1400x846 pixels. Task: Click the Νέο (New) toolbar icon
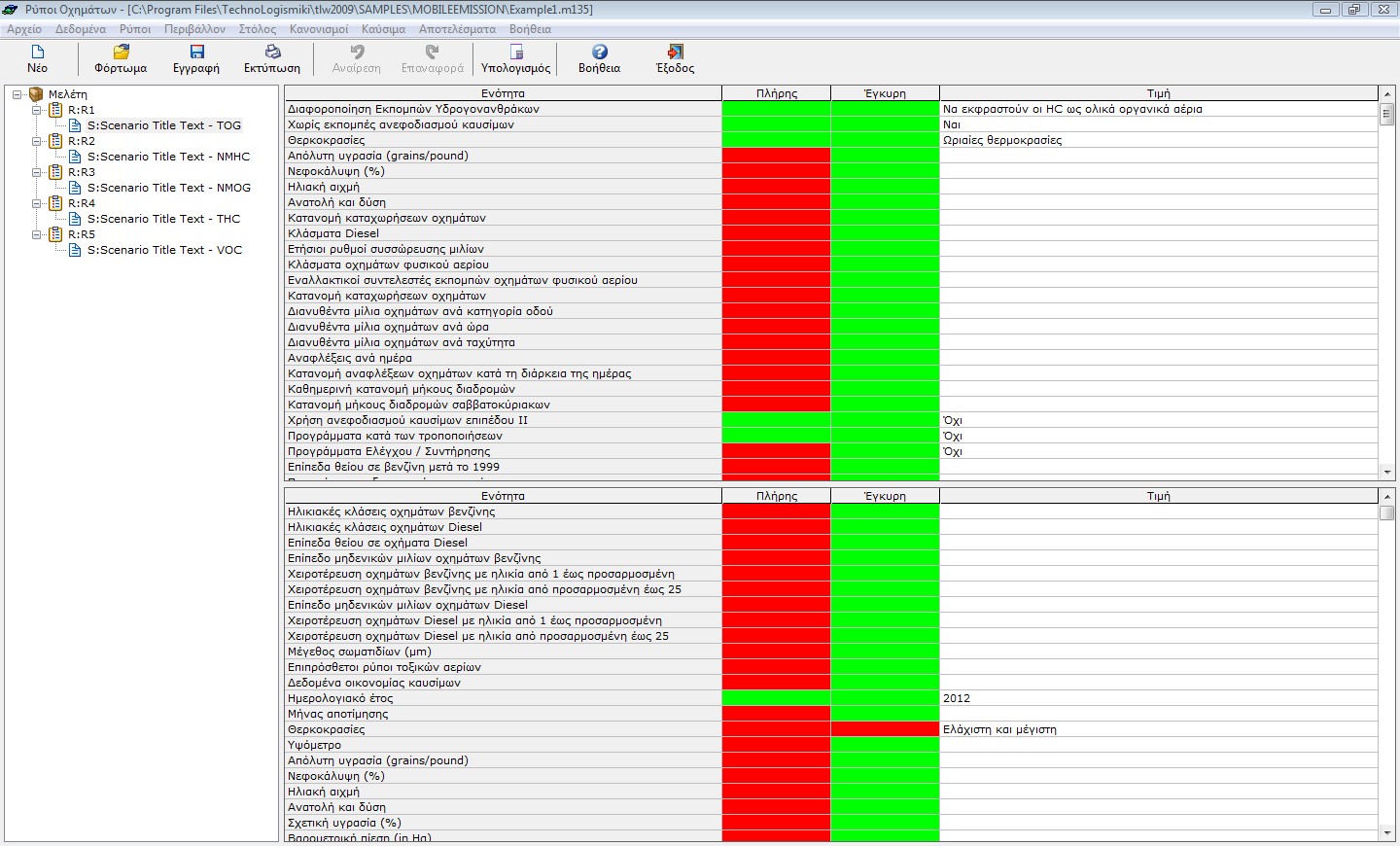click(37, 52)
